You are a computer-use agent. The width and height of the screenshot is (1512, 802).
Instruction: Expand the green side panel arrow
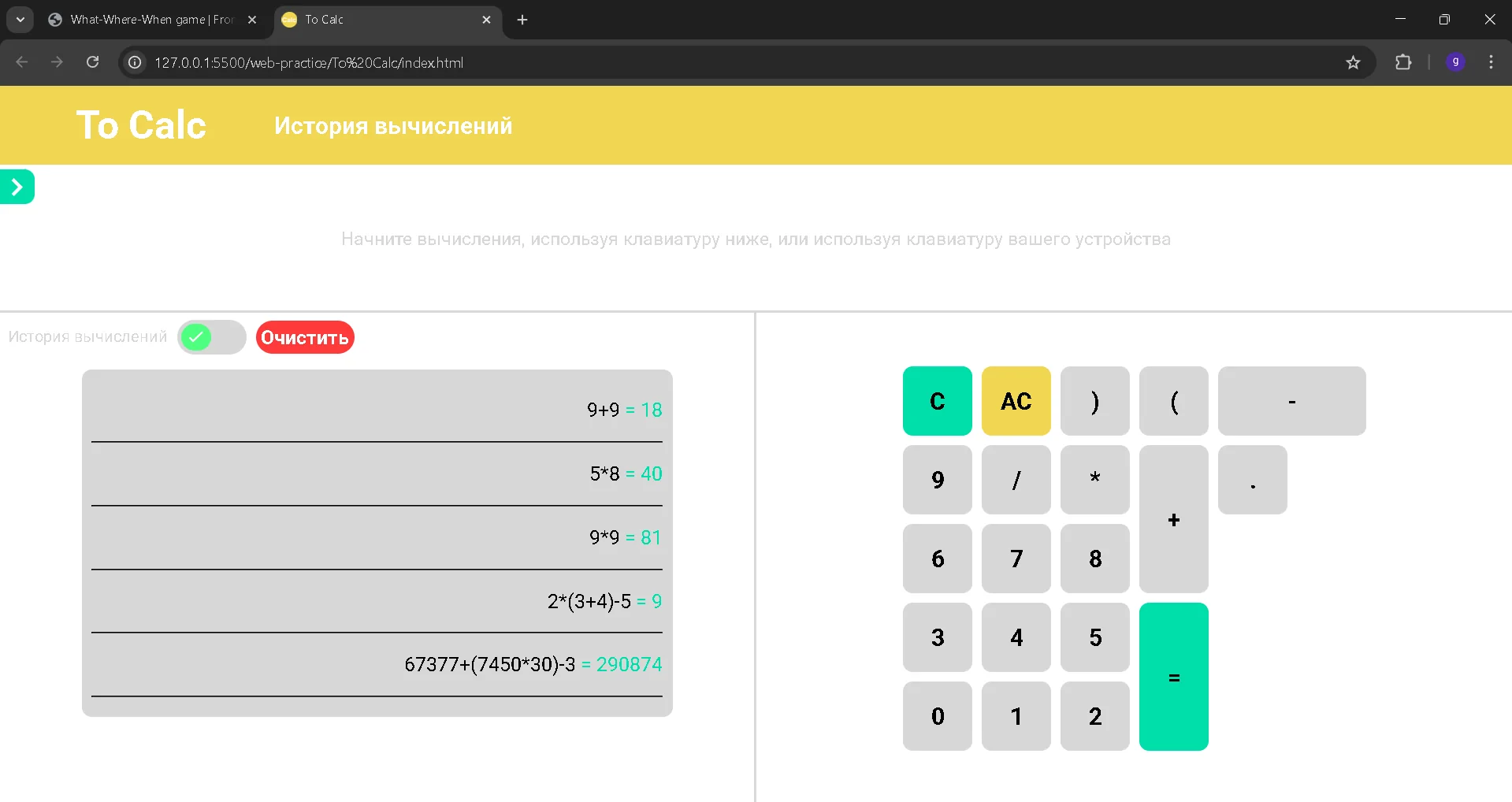point(17,187)
